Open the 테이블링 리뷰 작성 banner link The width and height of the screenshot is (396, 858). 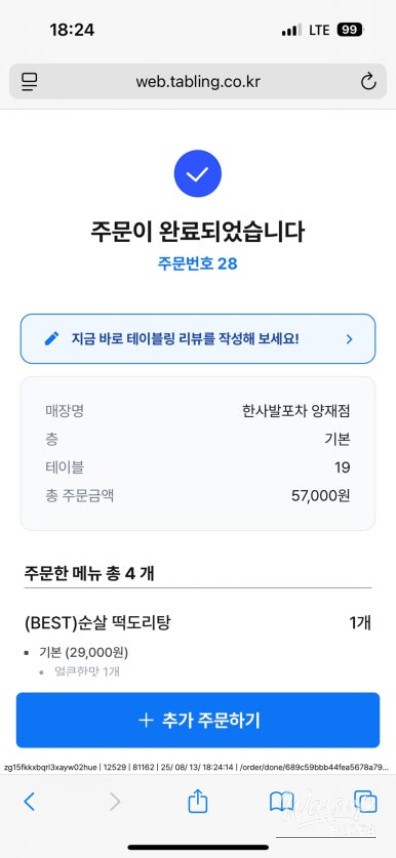pos(197,339)
